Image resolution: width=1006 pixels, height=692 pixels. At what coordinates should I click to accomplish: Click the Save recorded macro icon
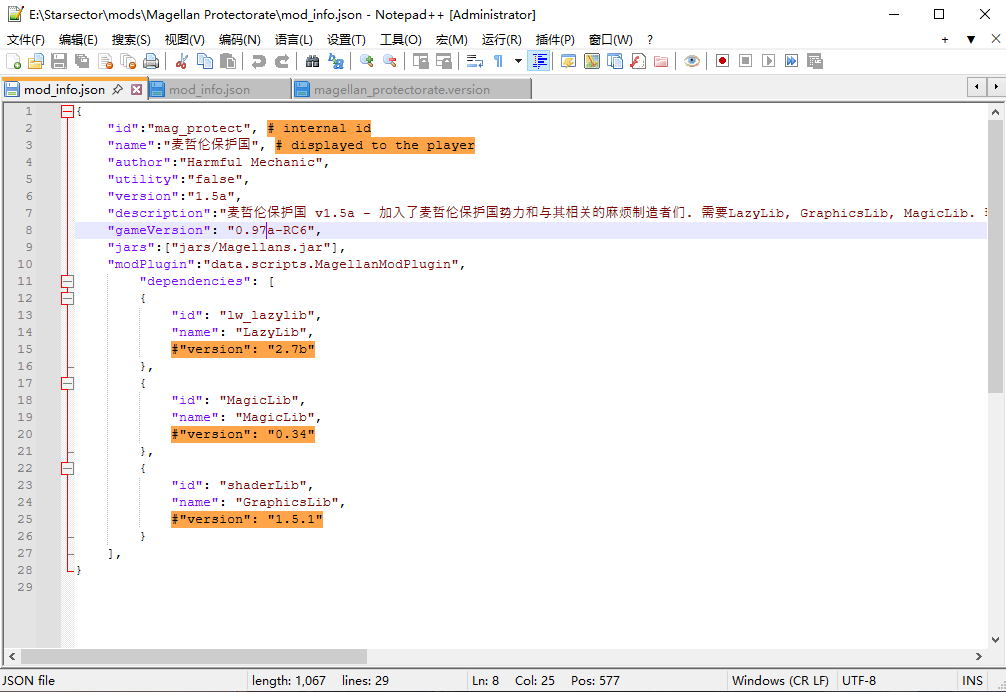[x=815, y=61]
